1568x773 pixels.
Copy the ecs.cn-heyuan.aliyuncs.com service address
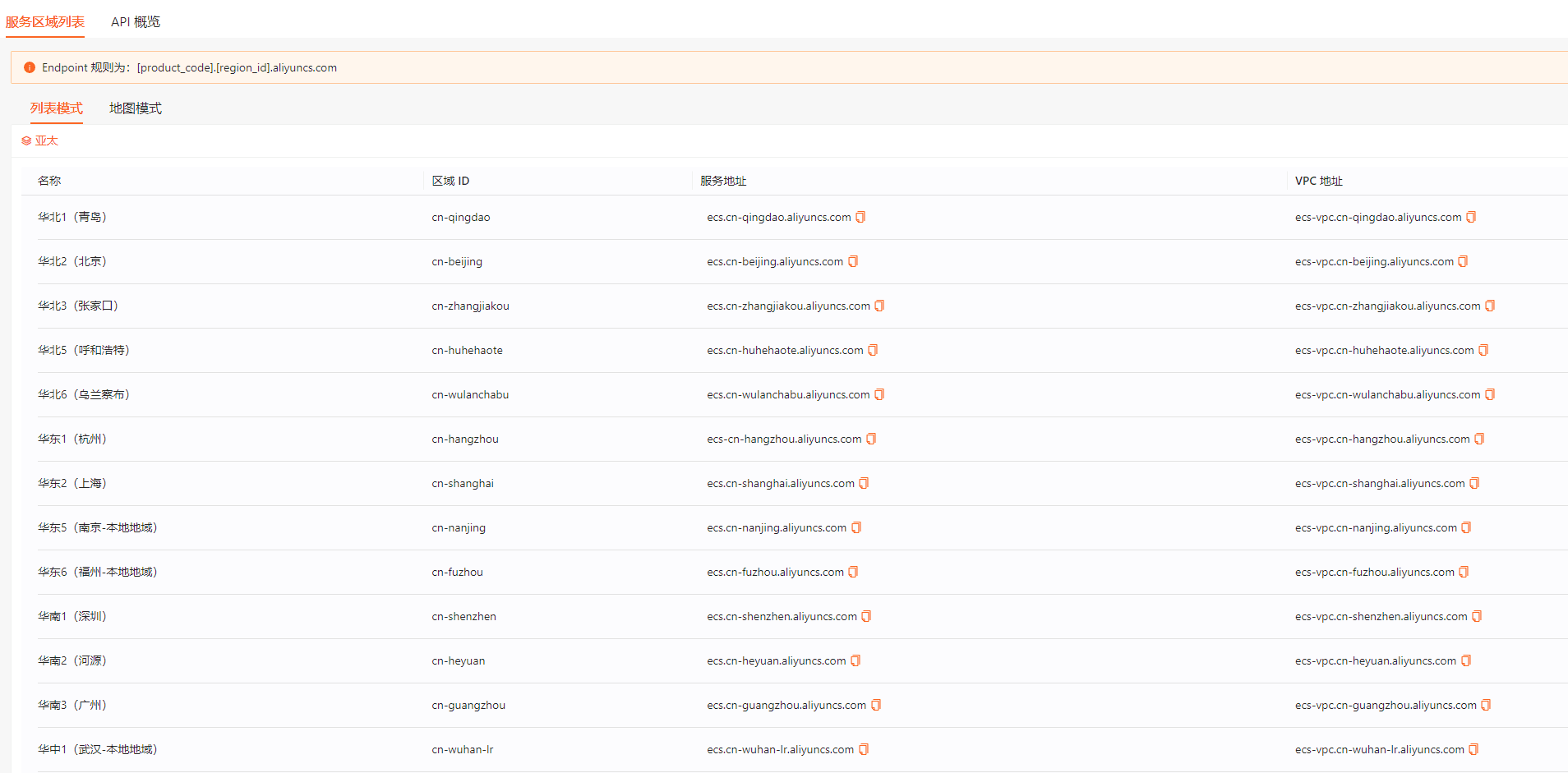tap(855, 660)
